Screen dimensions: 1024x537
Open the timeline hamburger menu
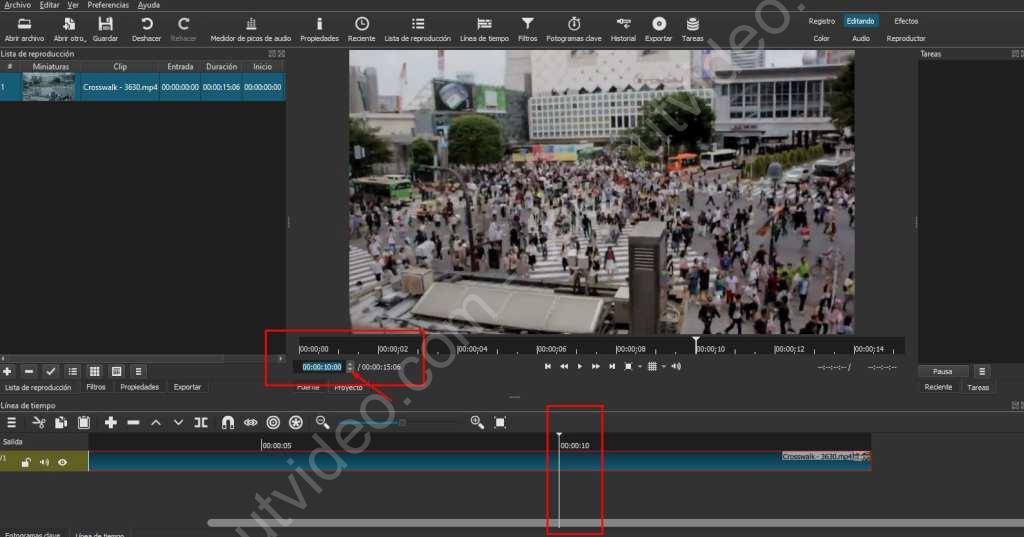point(12,423)
